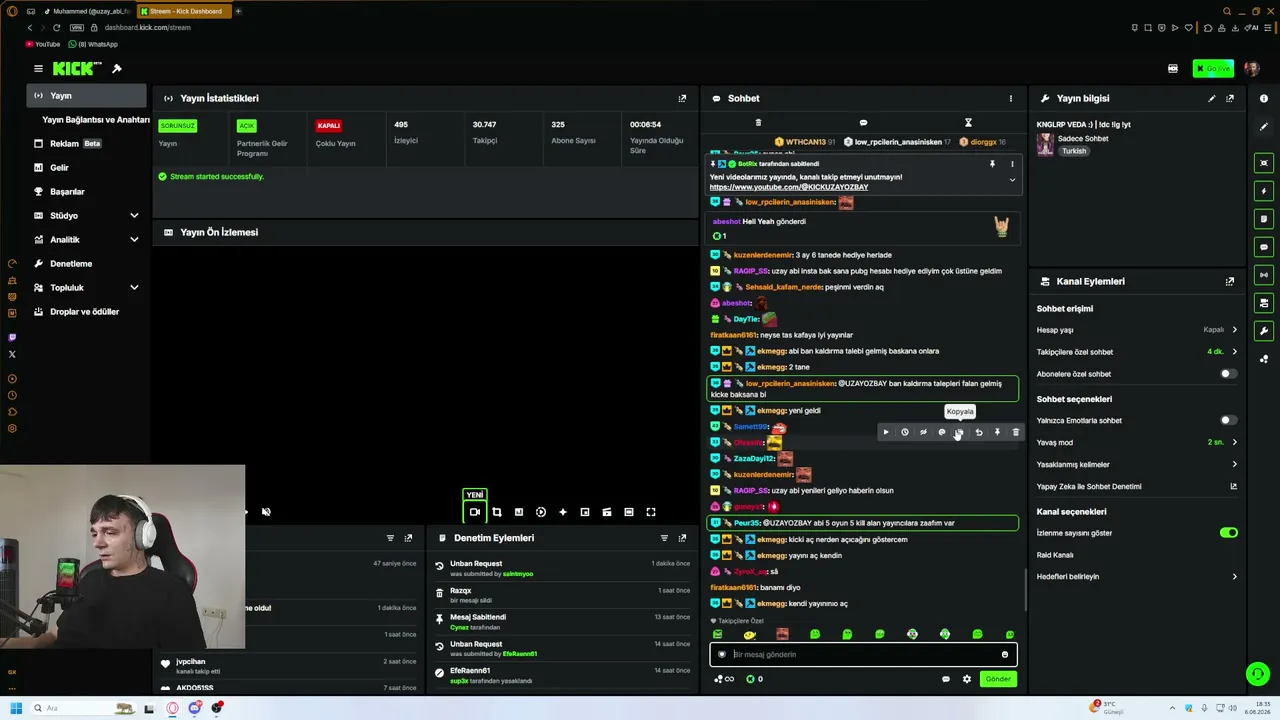The height and width of the screenshot is (720, 1280).
Task: Open Denetleme in the sidebar
Action: tap(86, 264)
